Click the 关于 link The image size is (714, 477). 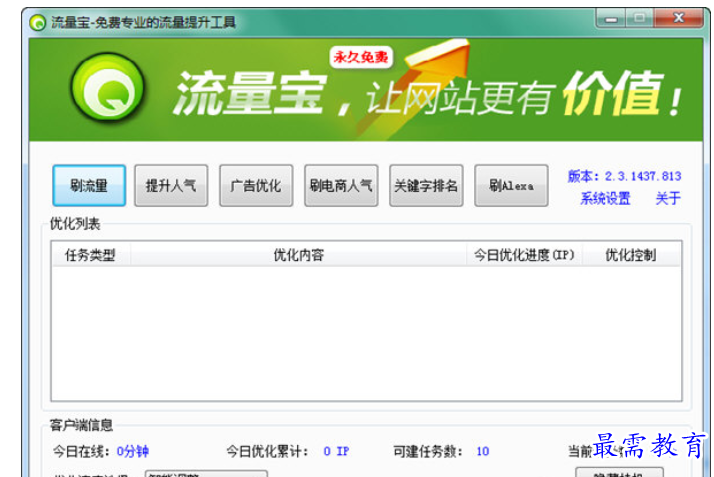[668, 198]
